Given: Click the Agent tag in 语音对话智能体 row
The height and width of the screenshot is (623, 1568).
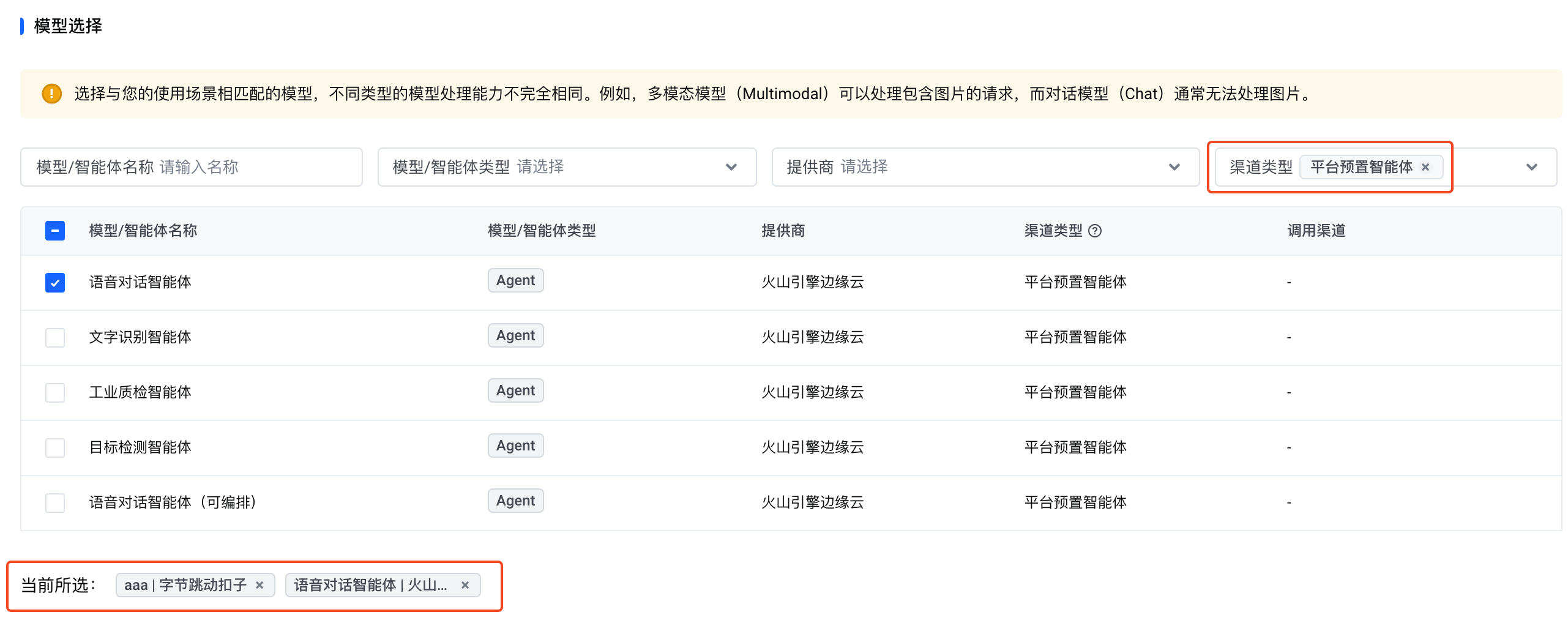Looking at the screenshot, I should 515,280.
